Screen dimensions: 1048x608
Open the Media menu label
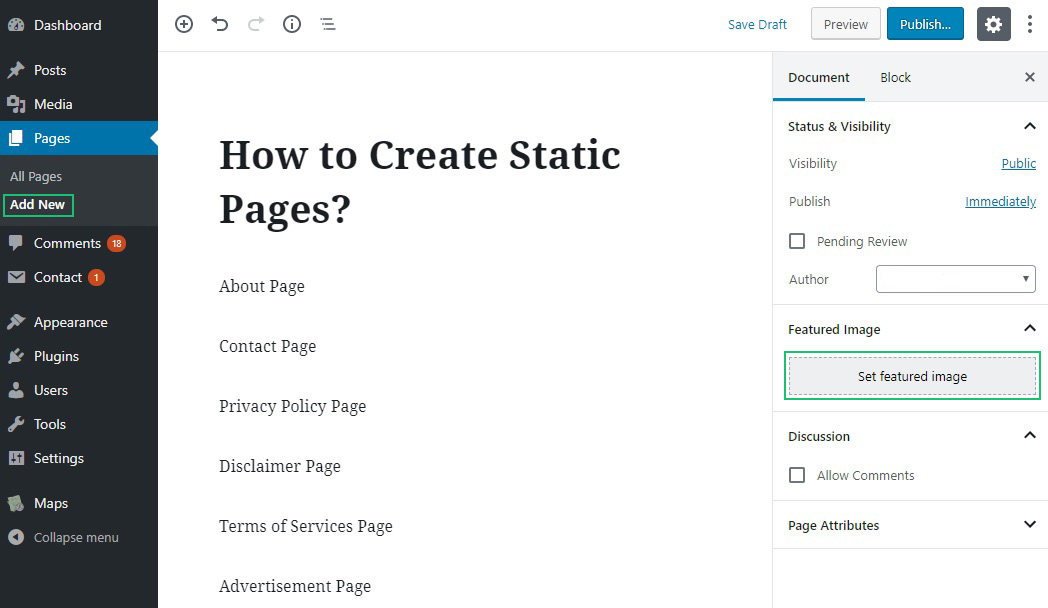tap(53, 104)
